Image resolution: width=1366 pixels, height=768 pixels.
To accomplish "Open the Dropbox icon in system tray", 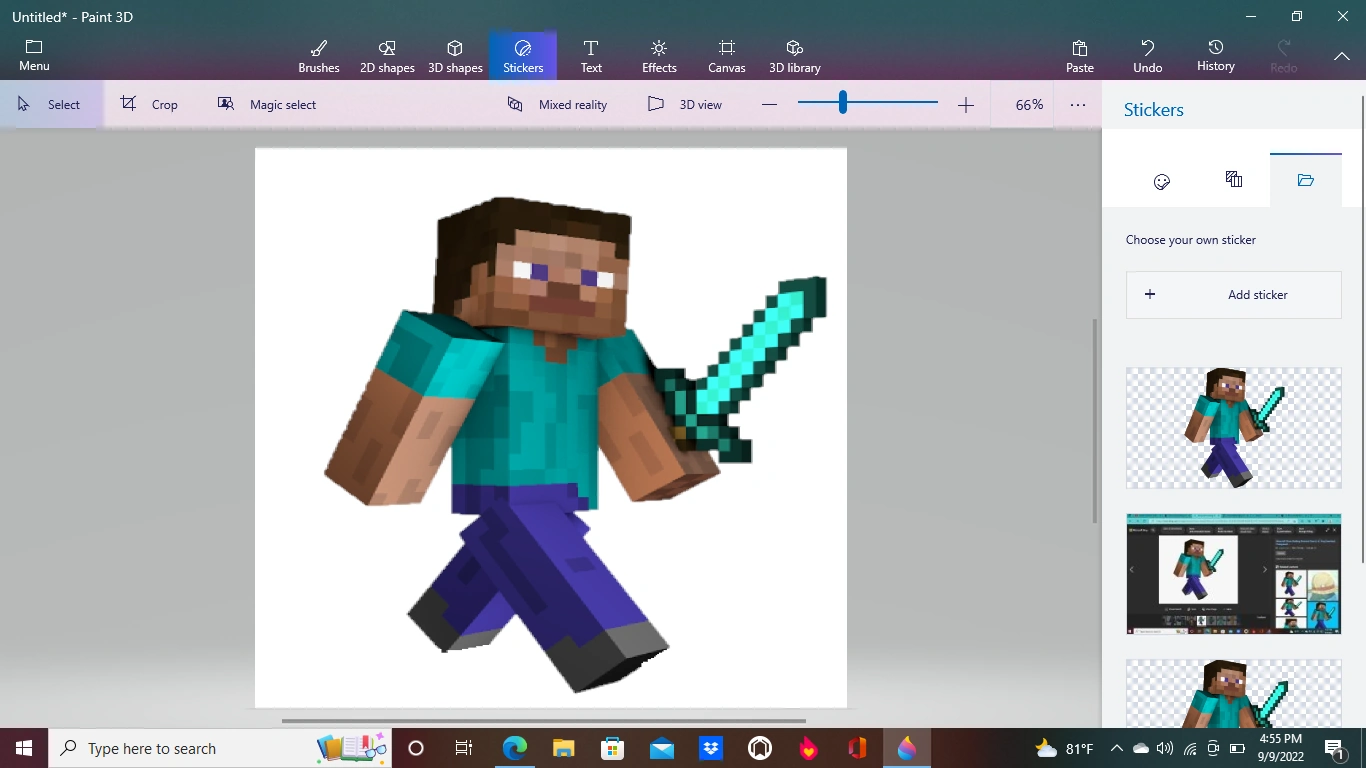I will [x=710, y=748].
